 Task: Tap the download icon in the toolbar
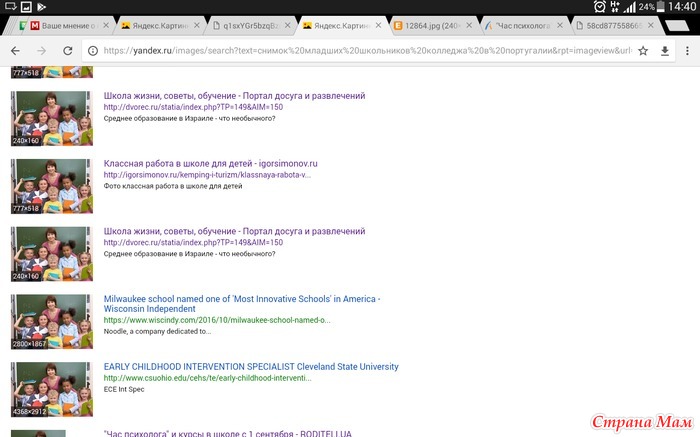665,51
